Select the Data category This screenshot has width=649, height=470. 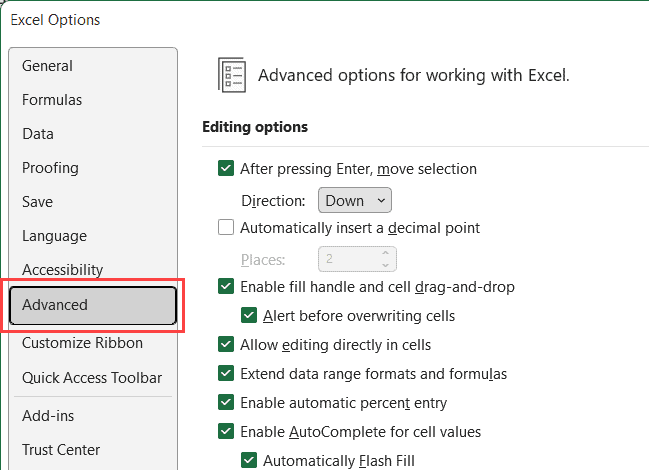[38, 134]
